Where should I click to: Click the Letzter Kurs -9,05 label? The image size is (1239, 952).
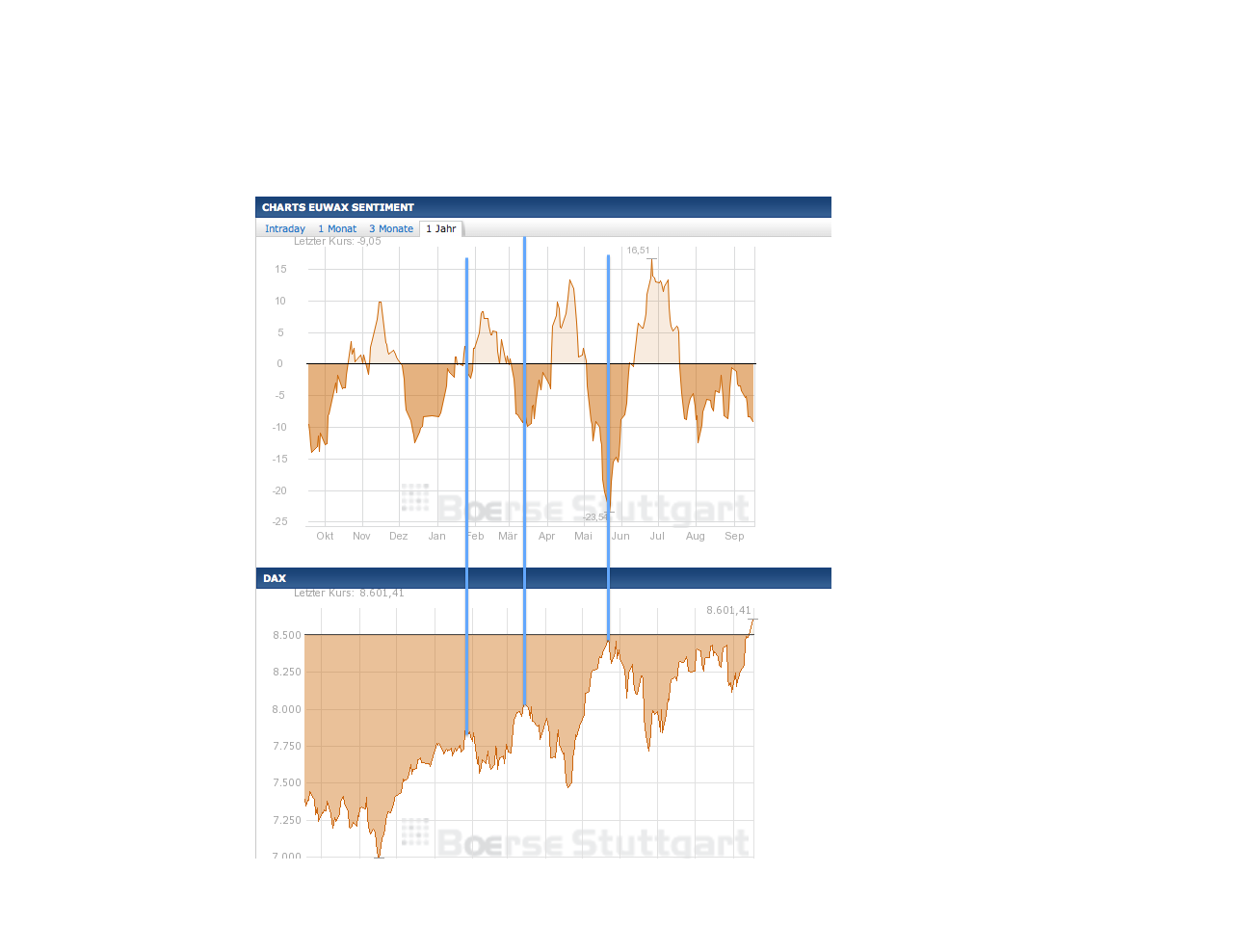click(337, 241)
